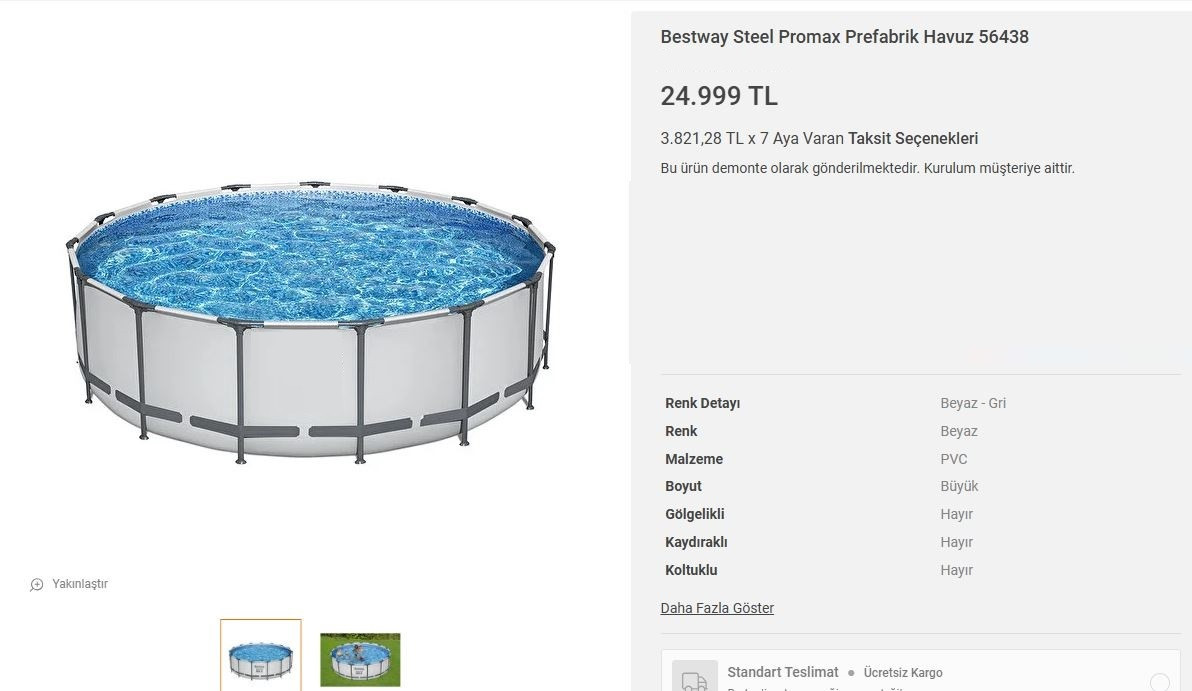
Task: Click the Yakınlaştır text label
Action: (80, 584)
